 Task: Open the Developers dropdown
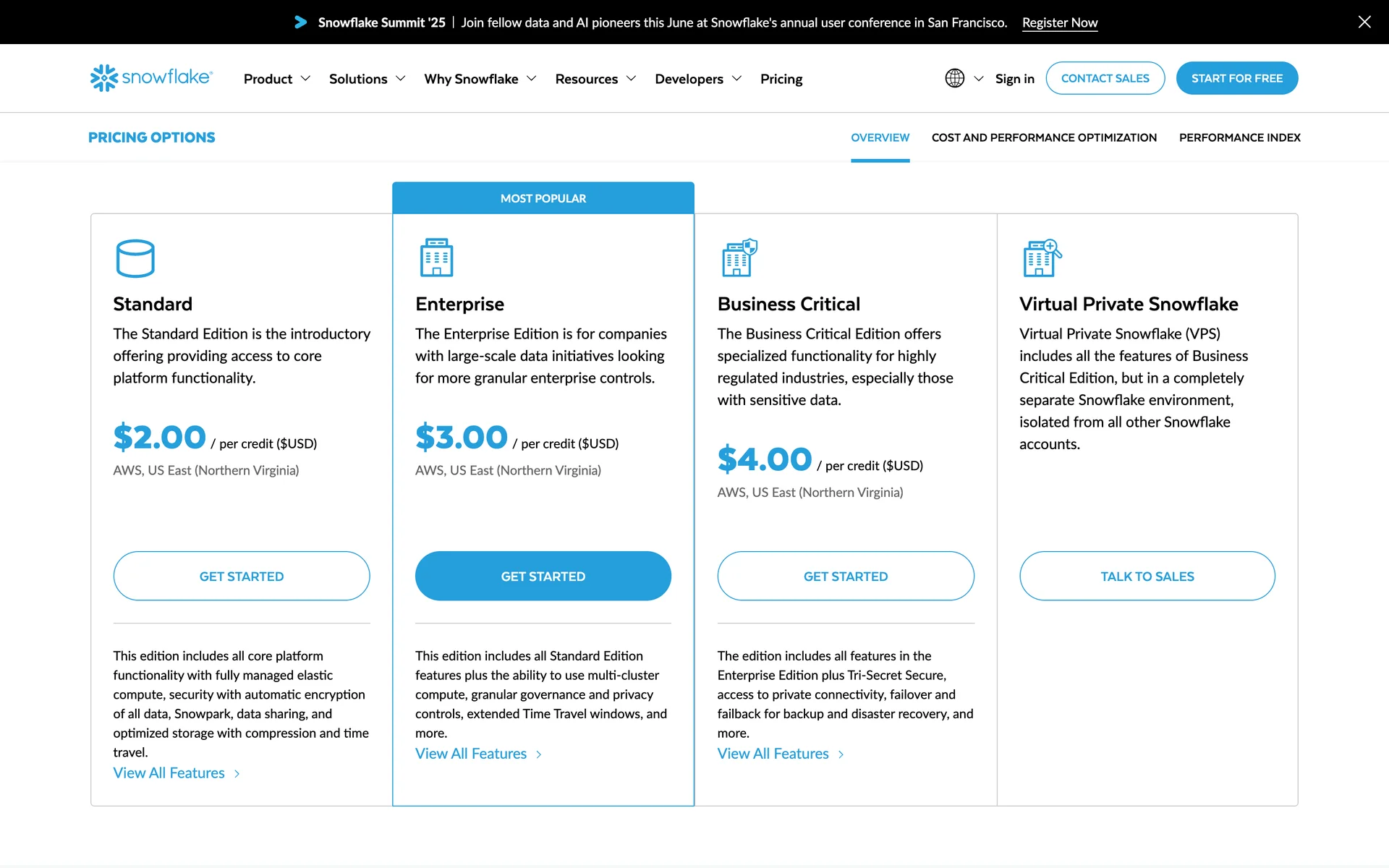click(x=697, y=79)
